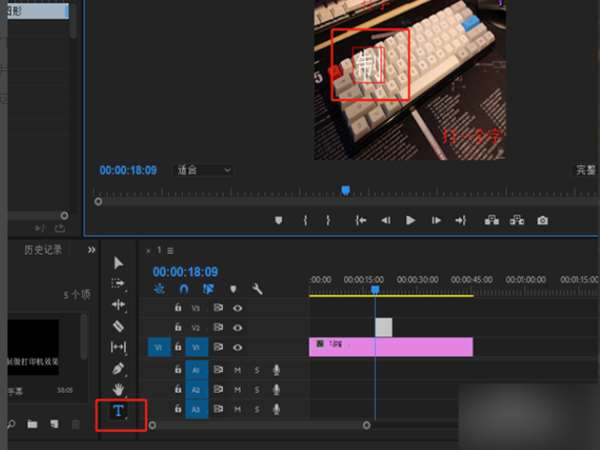Expand hidden panels double chevron

tap(91, 250)
